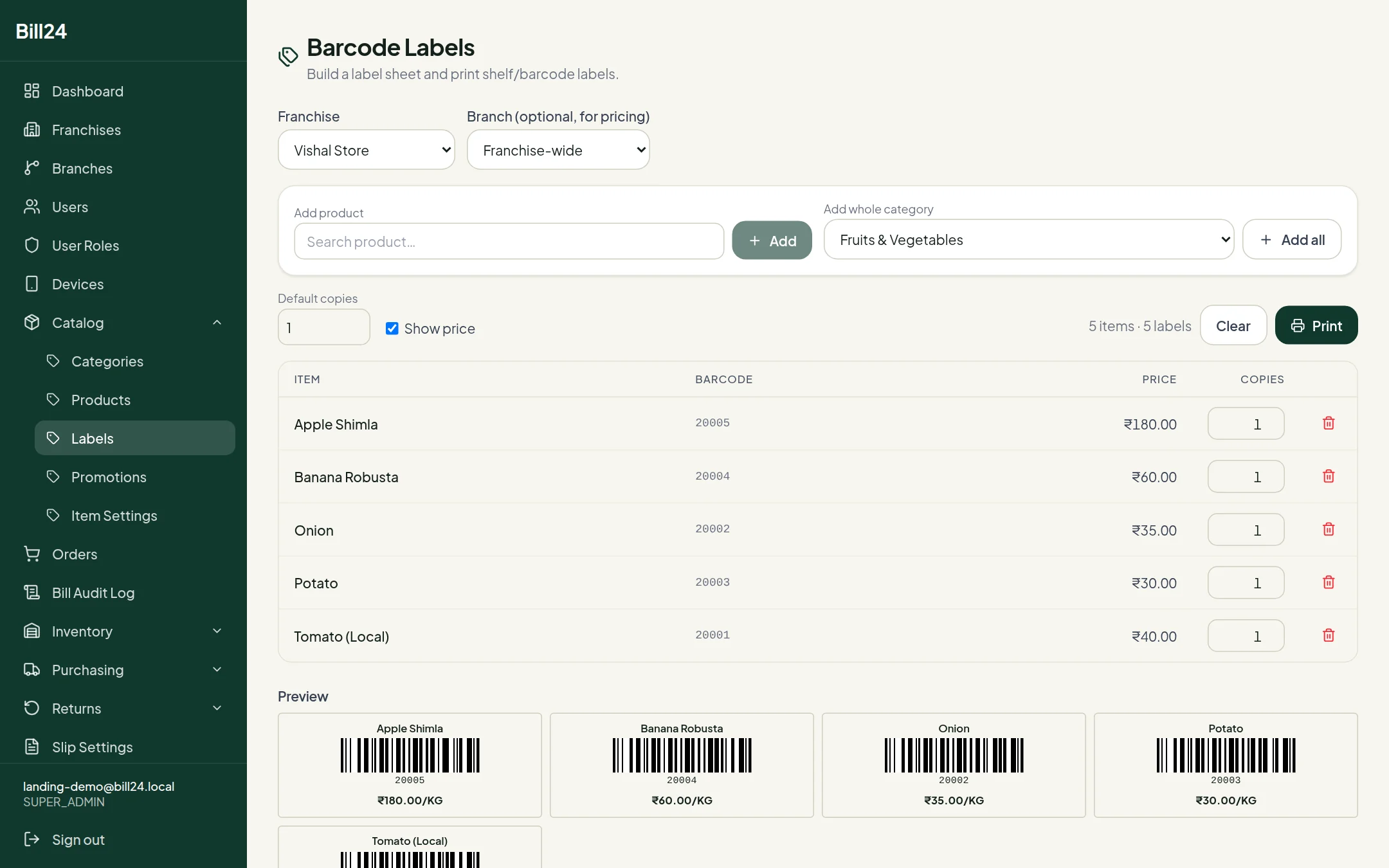This screenshot has height=868, width=1389.
Task: Click the Bill24 logo text
Action: click(41, 31)
